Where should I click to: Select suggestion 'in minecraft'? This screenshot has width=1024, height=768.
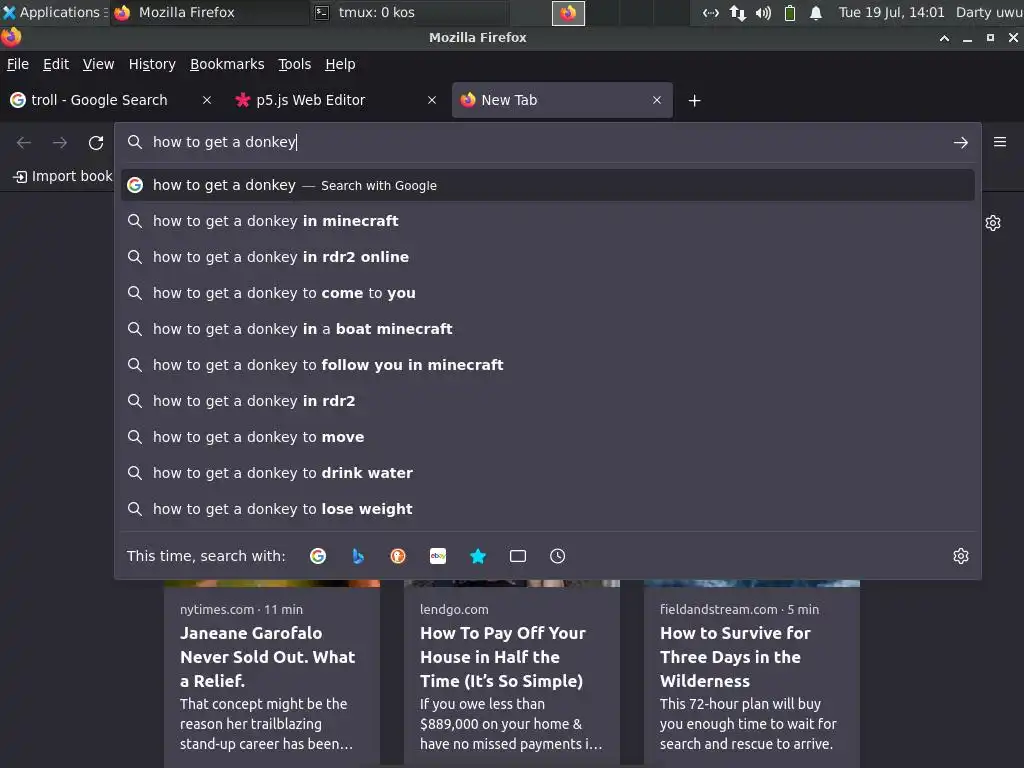pos(547,221)
